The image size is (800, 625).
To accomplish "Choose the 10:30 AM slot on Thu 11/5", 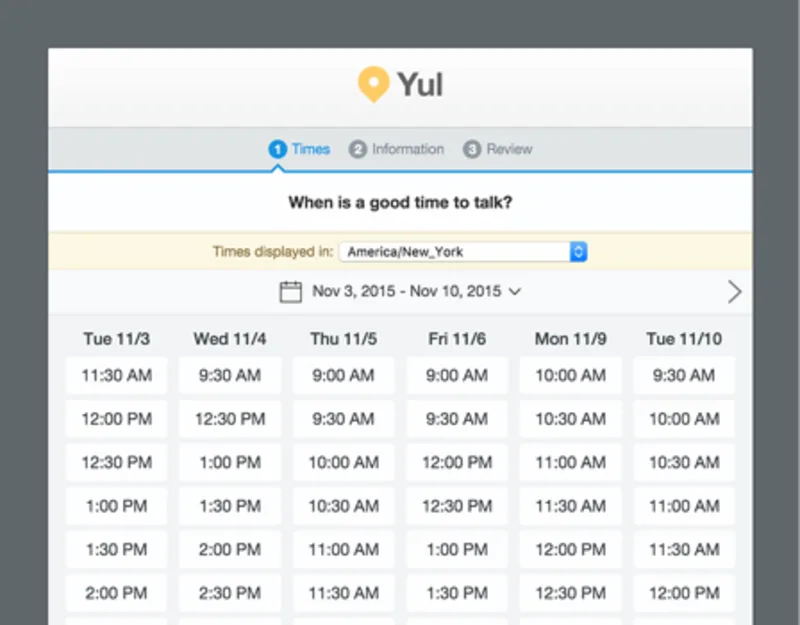I will click(343, 505).
